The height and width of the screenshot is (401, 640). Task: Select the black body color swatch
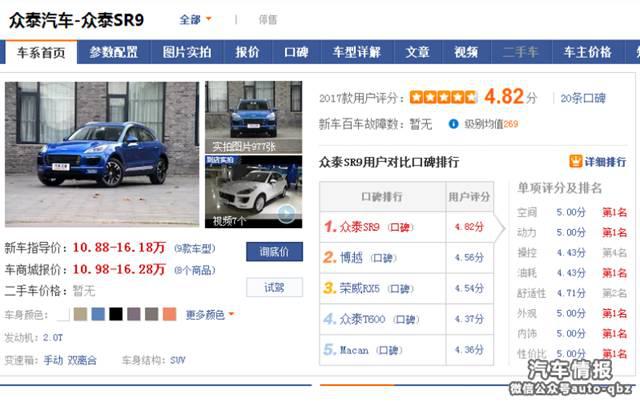(x=116, y=314)
